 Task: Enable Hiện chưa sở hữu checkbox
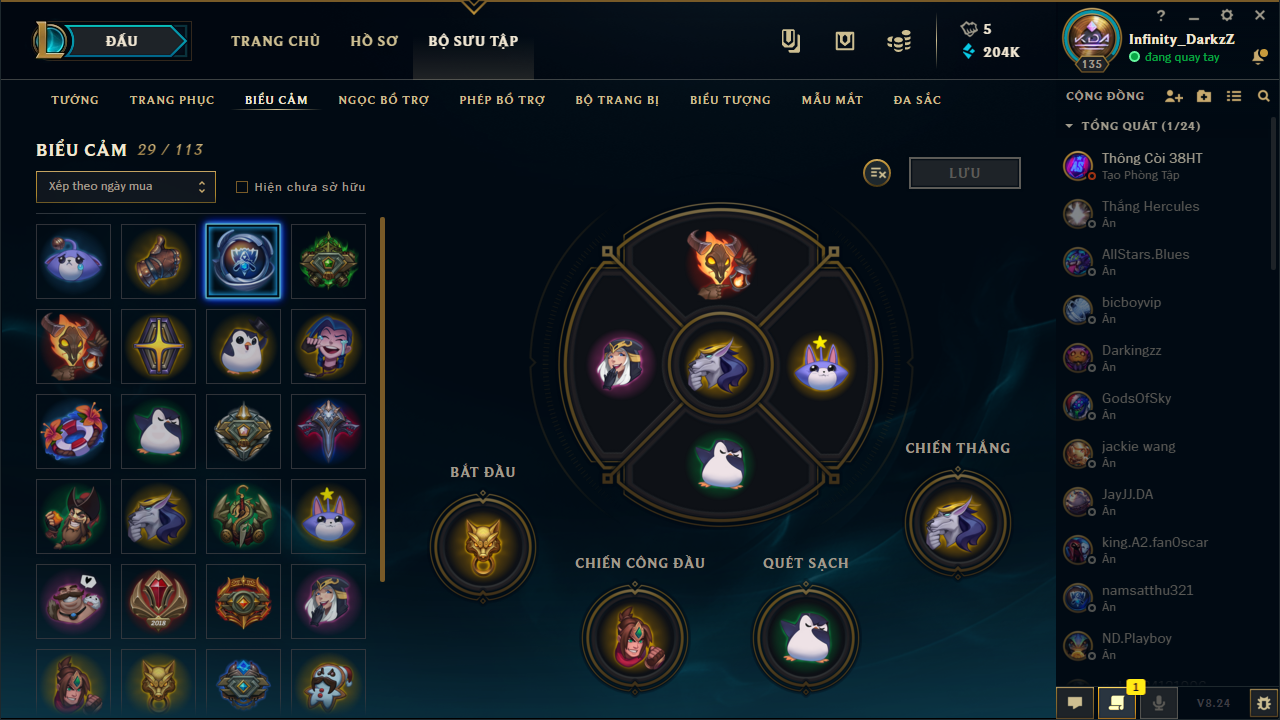241,187
